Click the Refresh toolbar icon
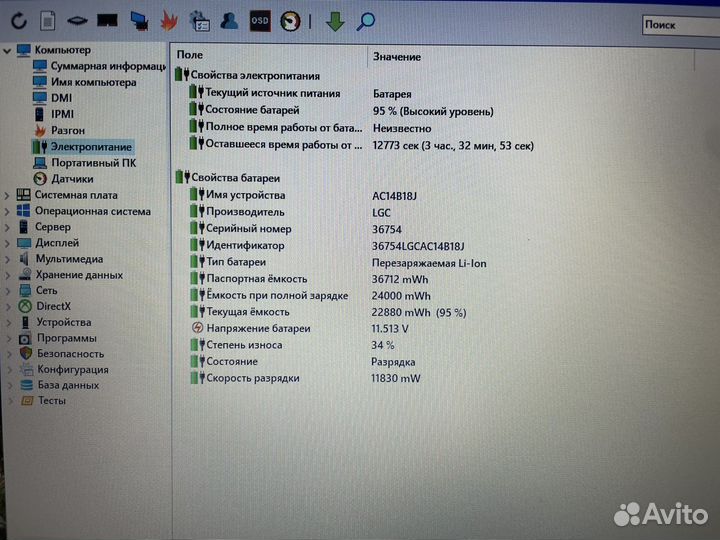Image resolution: width=720 pixels, height=540 pixels. (19, 21)
